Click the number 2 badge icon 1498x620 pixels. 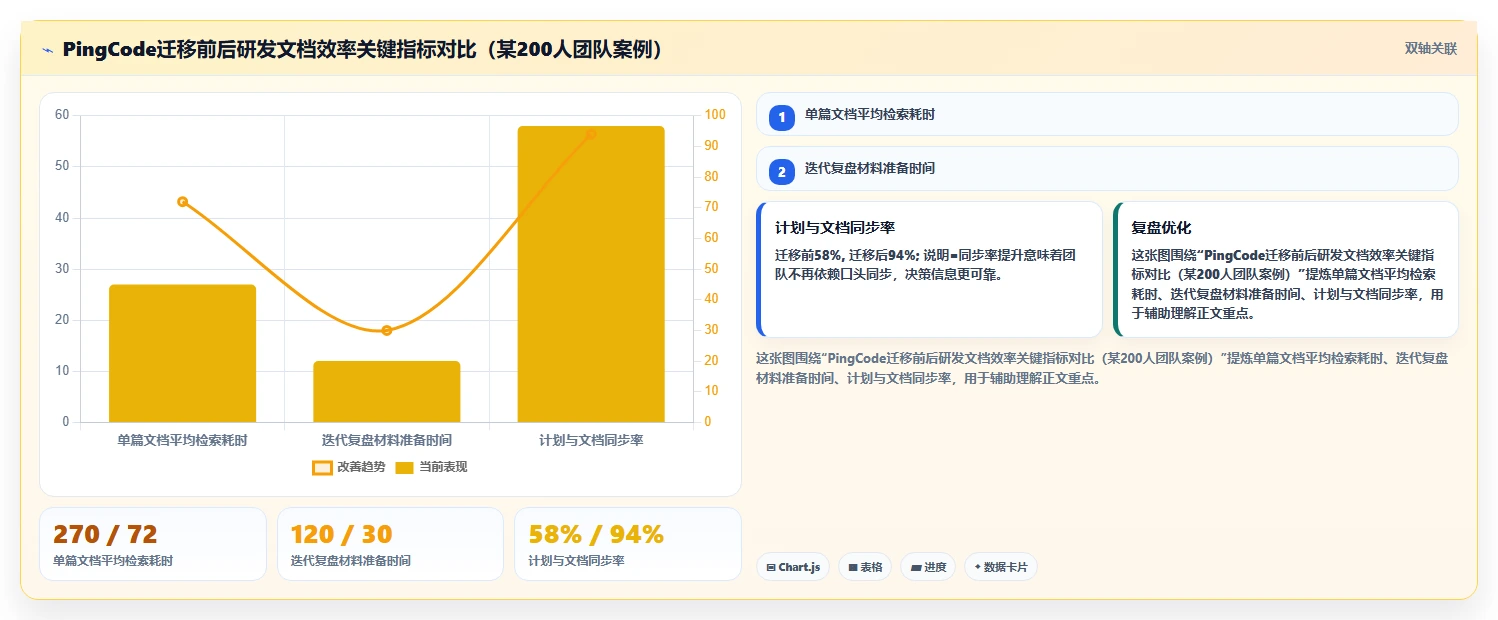point(782,171)
